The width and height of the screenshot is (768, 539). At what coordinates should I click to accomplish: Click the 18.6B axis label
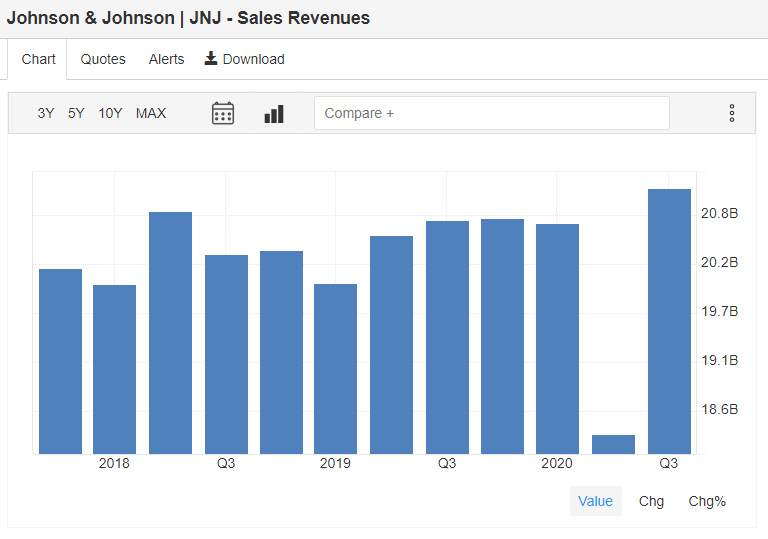click(719, 409)
